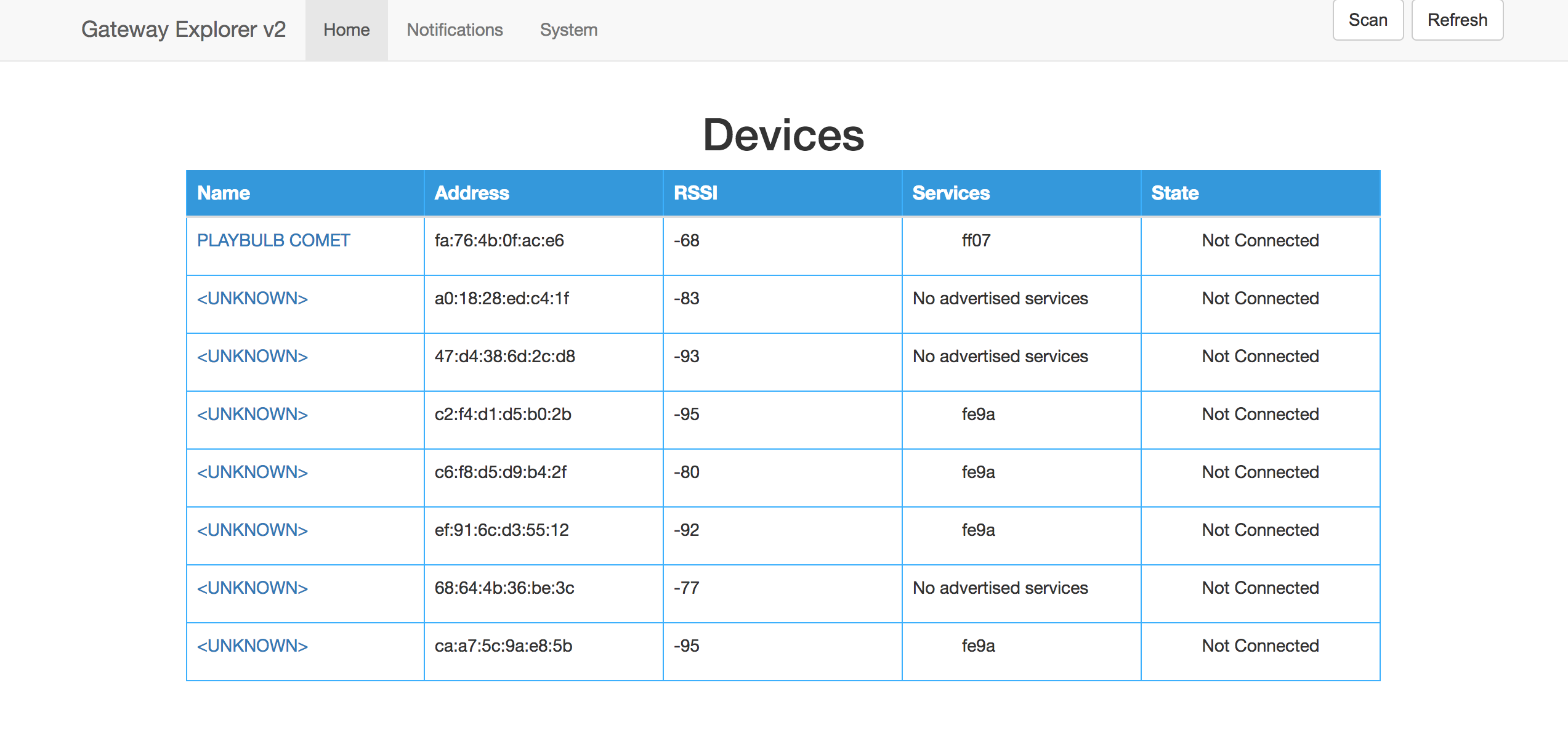
Task: Start a device scan with the Scan button
Action: [x=1368, y=20]
